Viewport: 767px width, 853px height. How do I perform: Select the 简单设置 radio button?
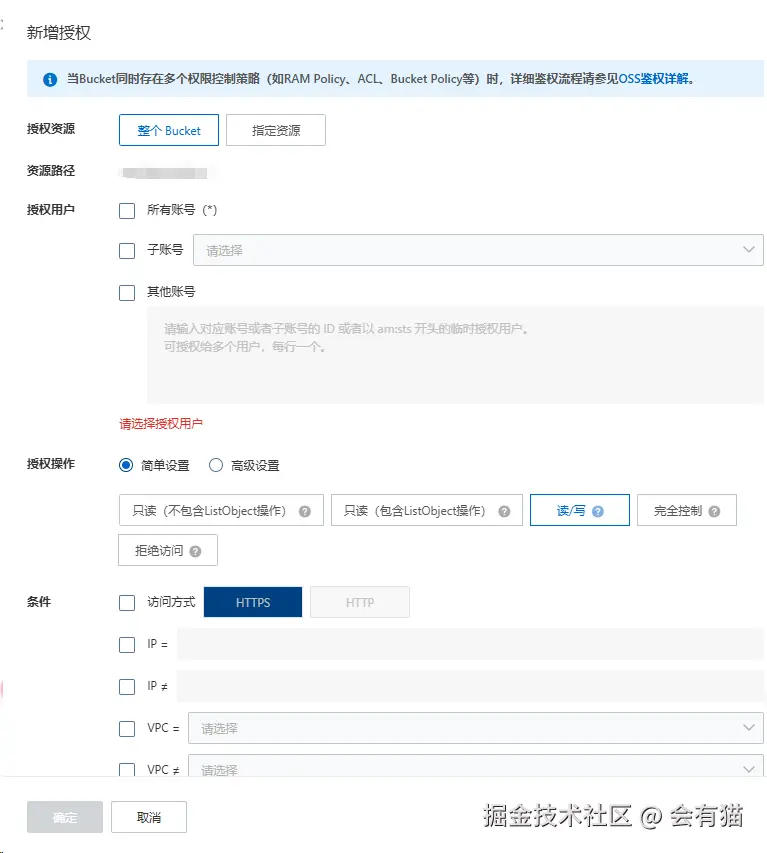(x=126, y=466)
